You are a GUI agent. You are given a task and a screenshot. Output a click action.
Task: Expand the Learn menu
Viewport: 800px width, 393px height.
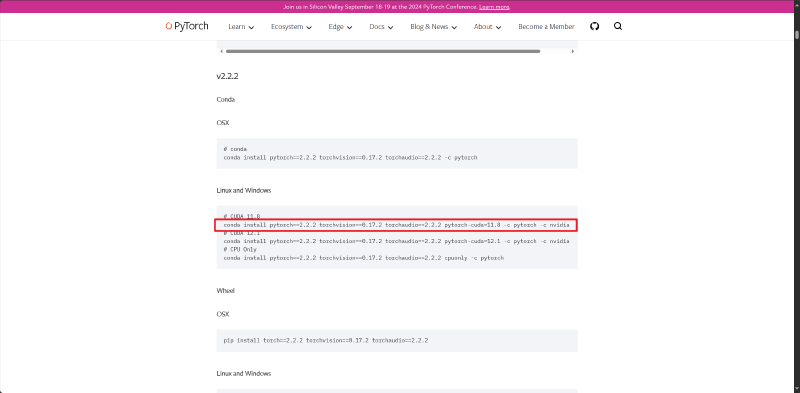pos(241,27)
